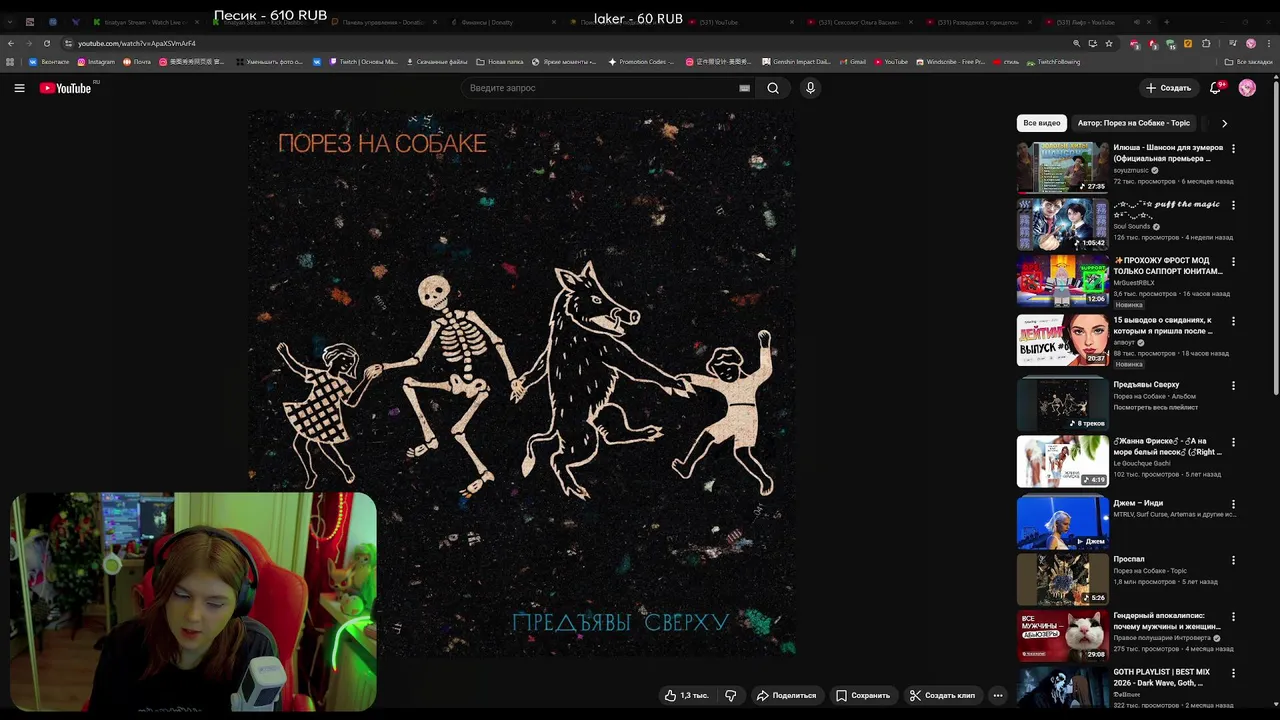Bookmark this page with star icon

pos(1109,43)
